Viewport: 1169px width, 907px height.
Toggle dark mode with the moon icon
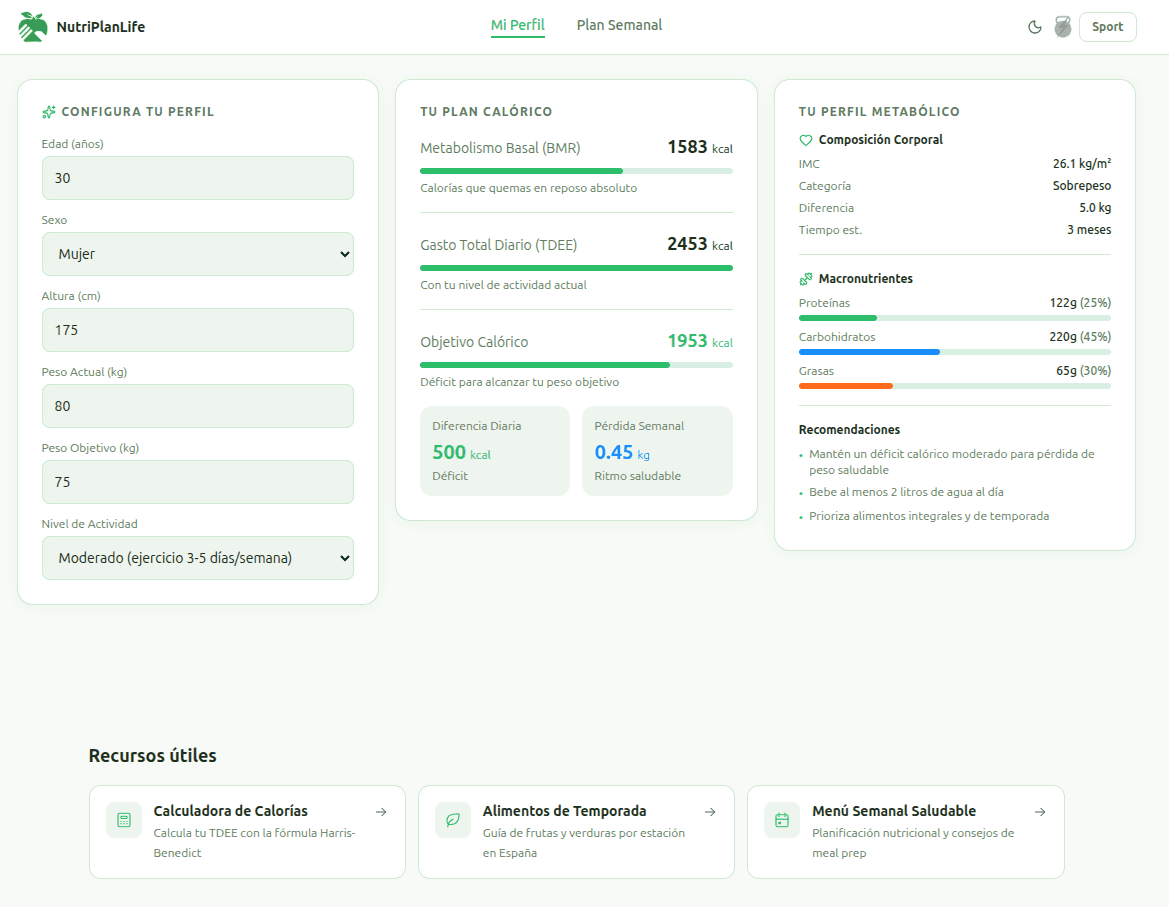click(1035, 27)
